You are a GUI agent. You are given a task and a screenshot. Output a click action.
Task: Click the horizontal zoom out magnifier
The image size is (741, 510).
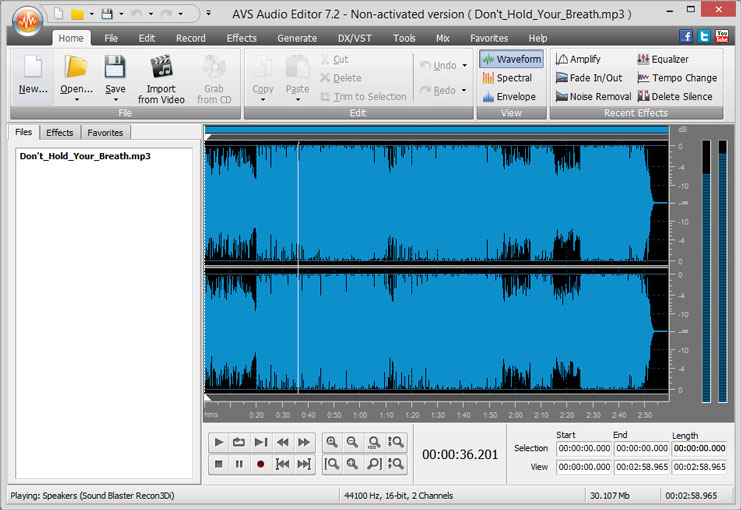[353, 442]
